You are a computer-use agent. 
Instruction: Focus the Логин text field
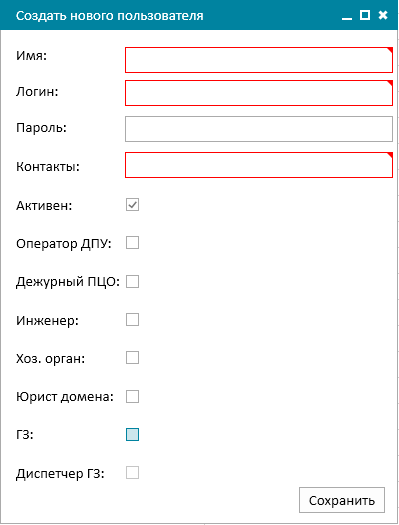tap(259, 93)
